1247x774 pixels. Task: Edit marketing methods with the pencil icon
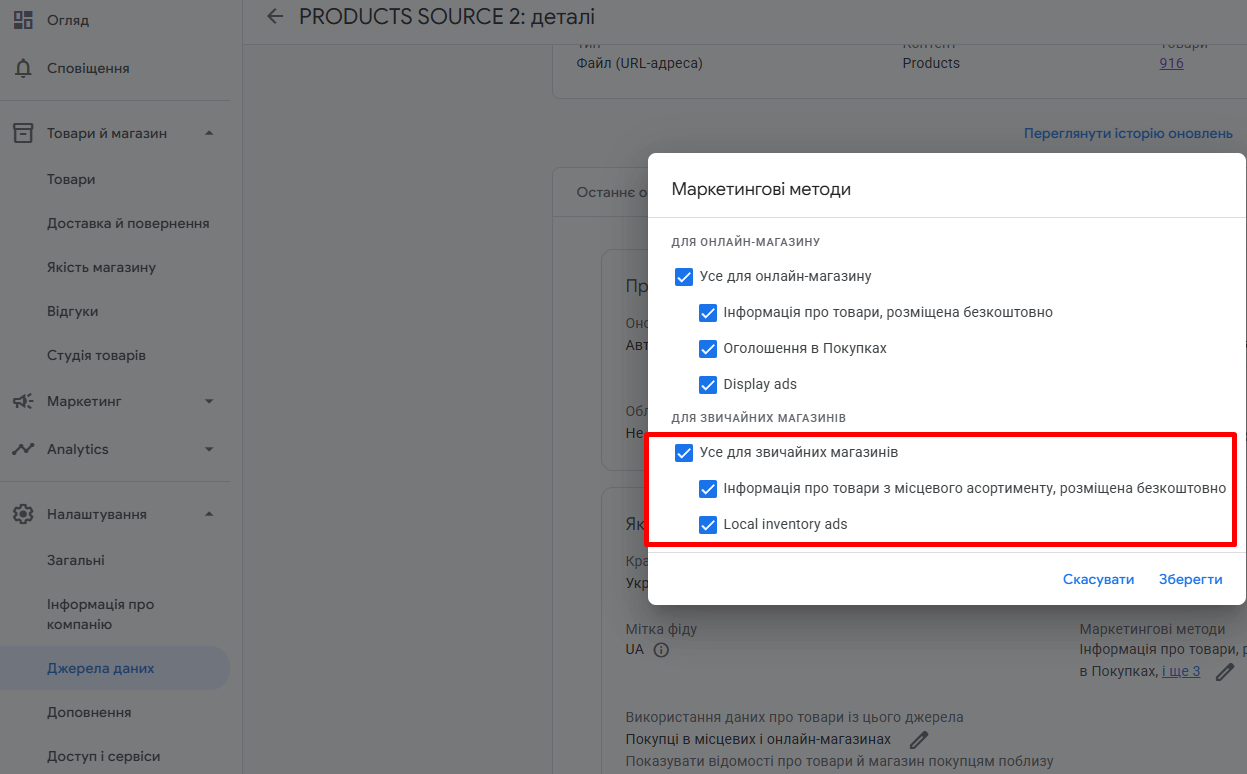[x=1225, y=672]
